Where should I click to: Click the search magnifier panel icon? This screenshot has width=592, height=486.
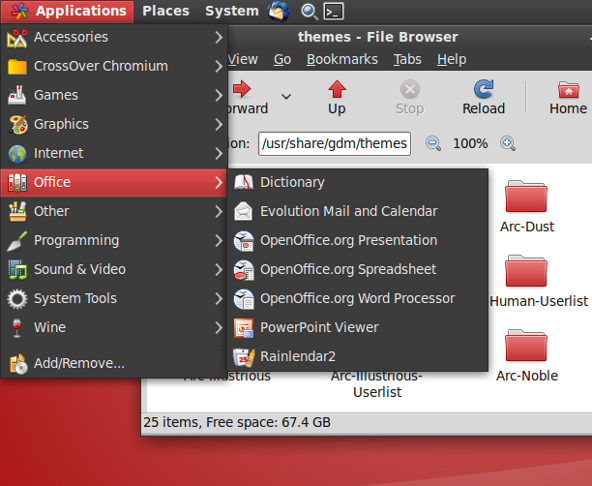[x=309, y=11]
